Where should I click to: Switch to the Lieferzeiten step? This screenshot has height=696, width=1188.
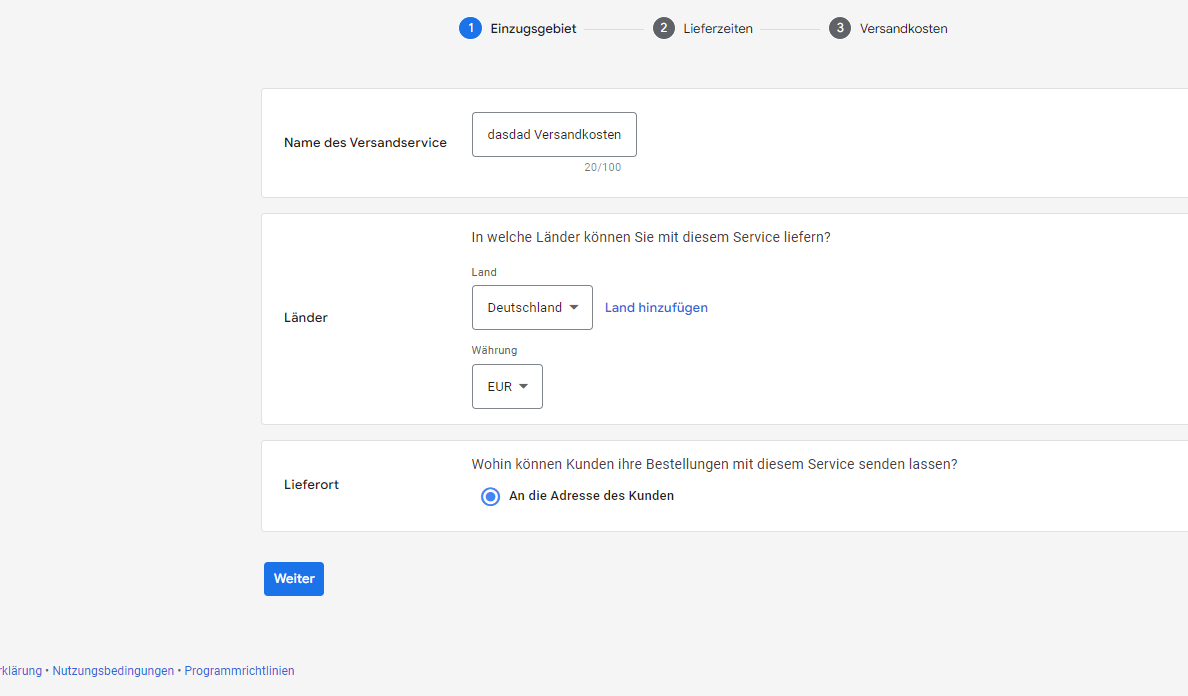(x=718, y=29)
